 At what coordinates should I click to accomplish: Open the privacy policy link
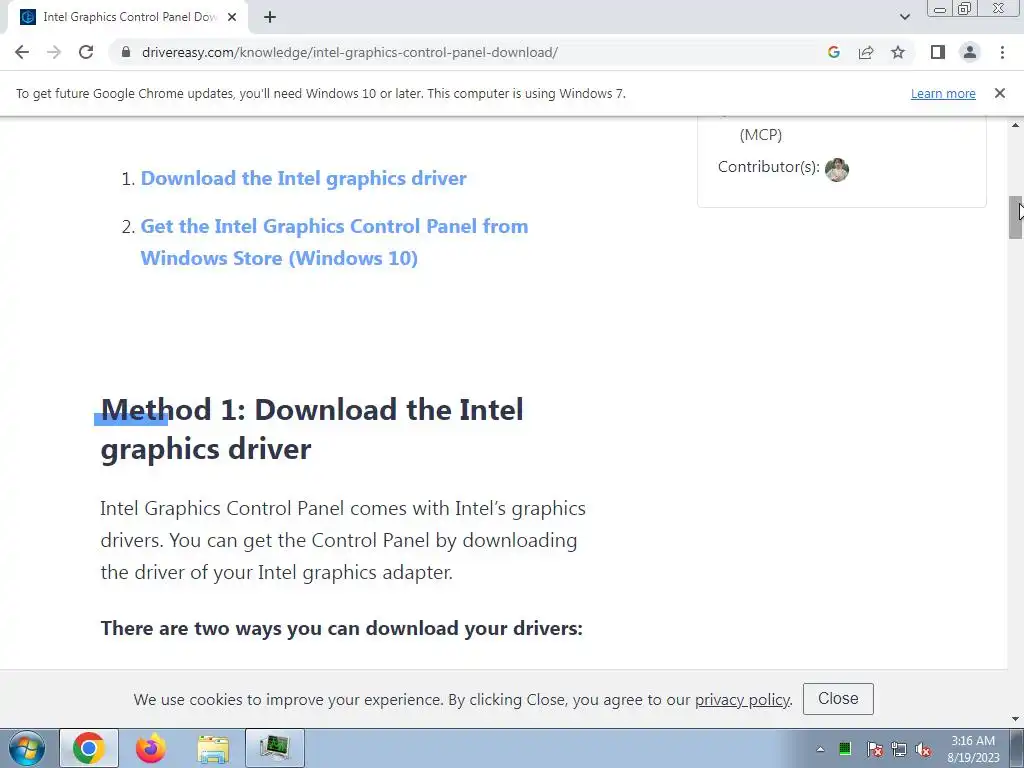pyautogui.click(x=742, y=699)
